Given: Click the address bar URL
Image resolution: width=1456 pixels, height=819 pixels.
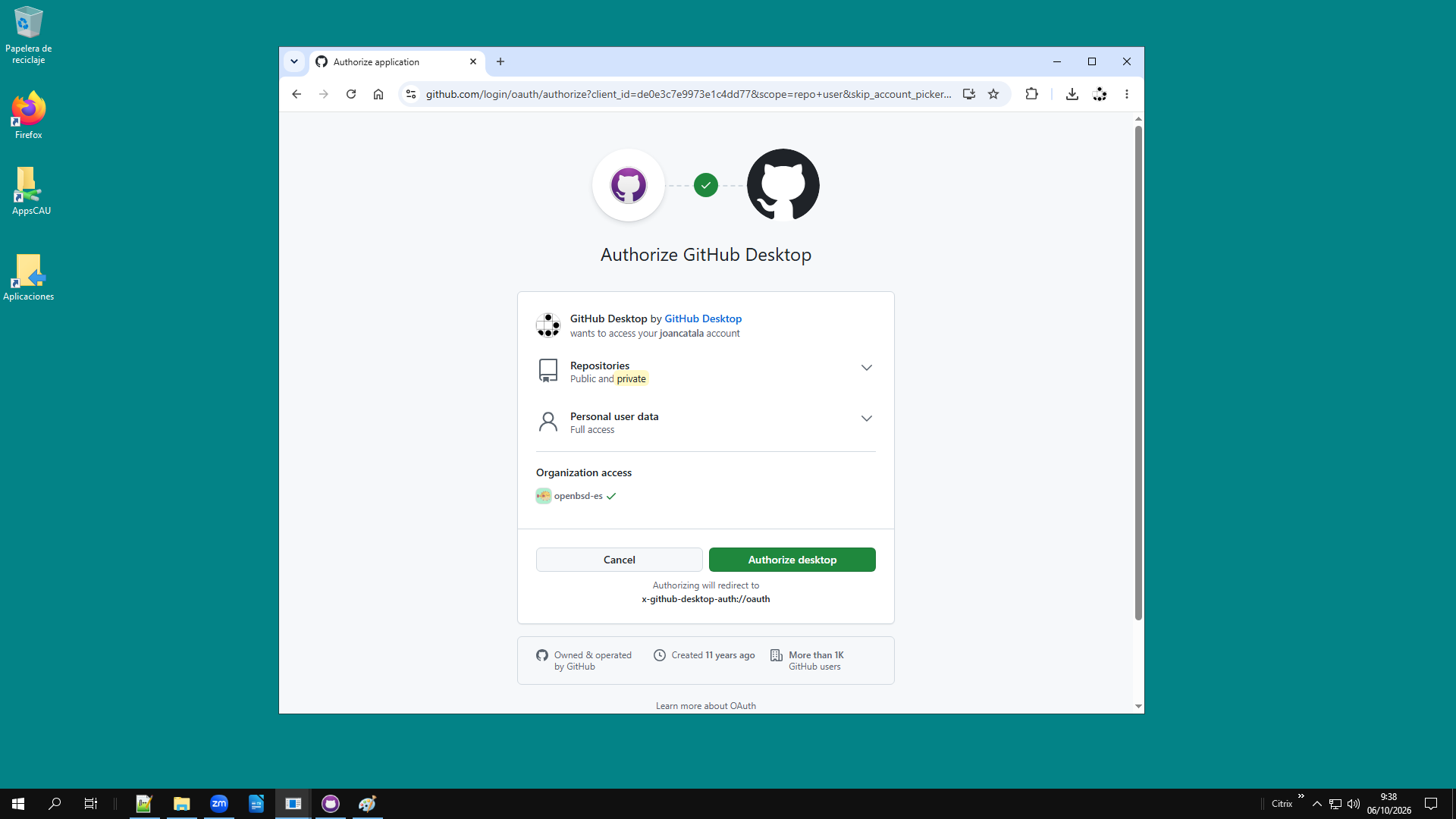Looking at the screenshot, I should pos(688,94).
